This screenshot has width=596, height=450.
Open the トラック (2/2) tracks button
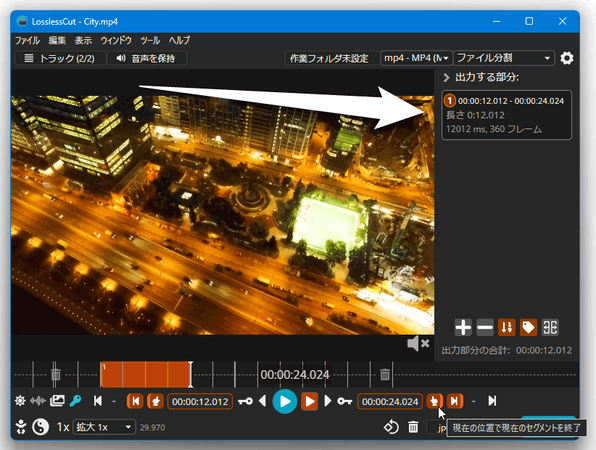coord(60,58)
